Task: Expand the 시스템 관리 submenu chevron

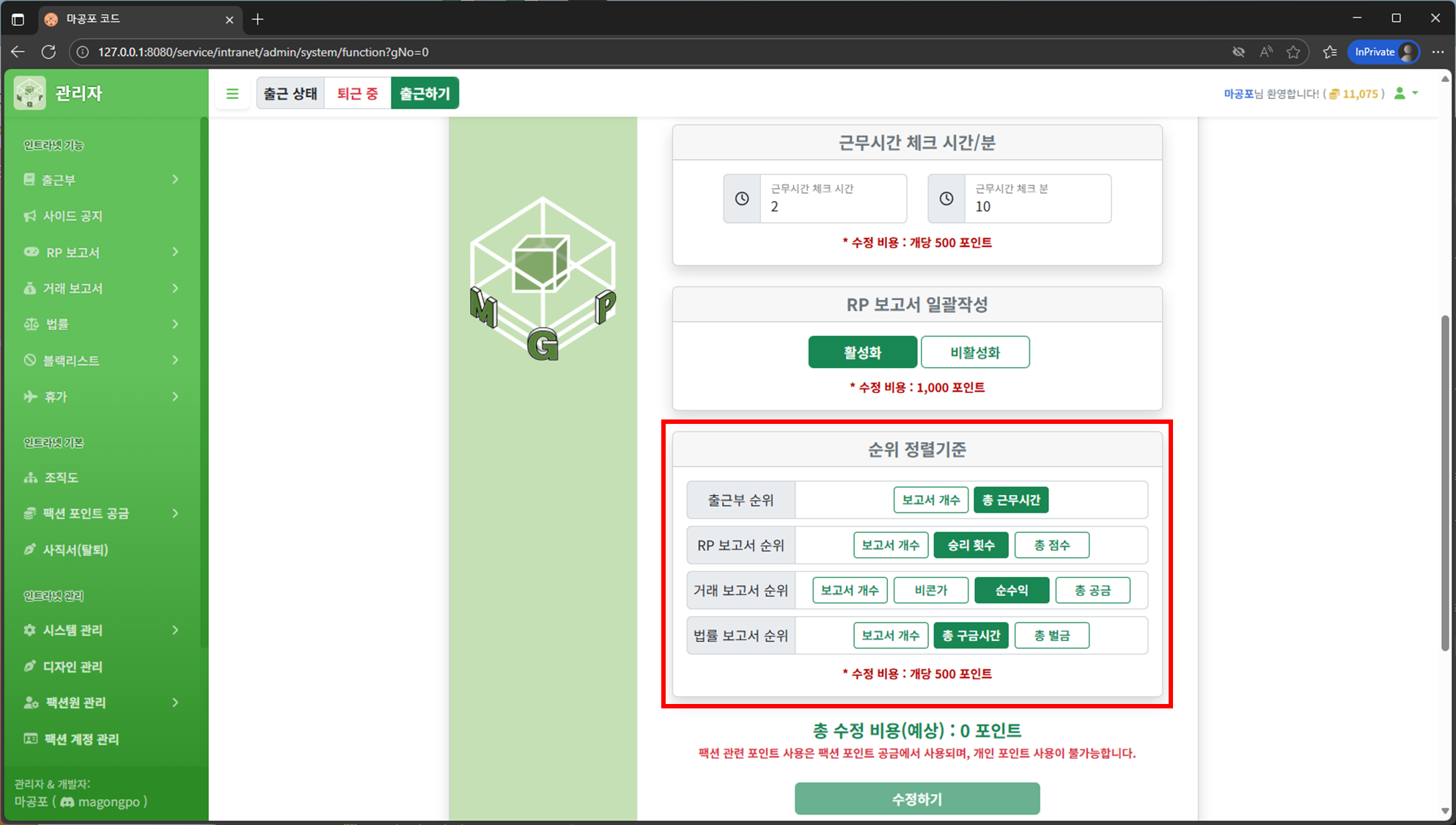Action: coord(175,630)
